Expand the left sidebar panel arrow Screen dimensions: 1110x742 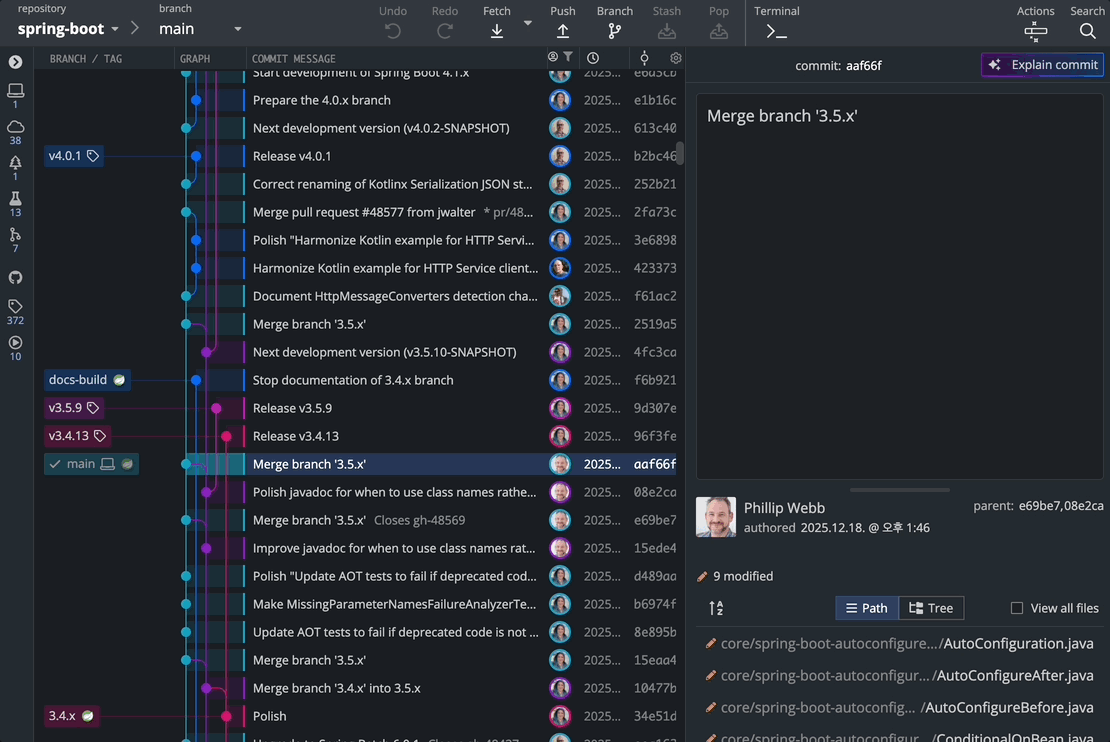15,62
